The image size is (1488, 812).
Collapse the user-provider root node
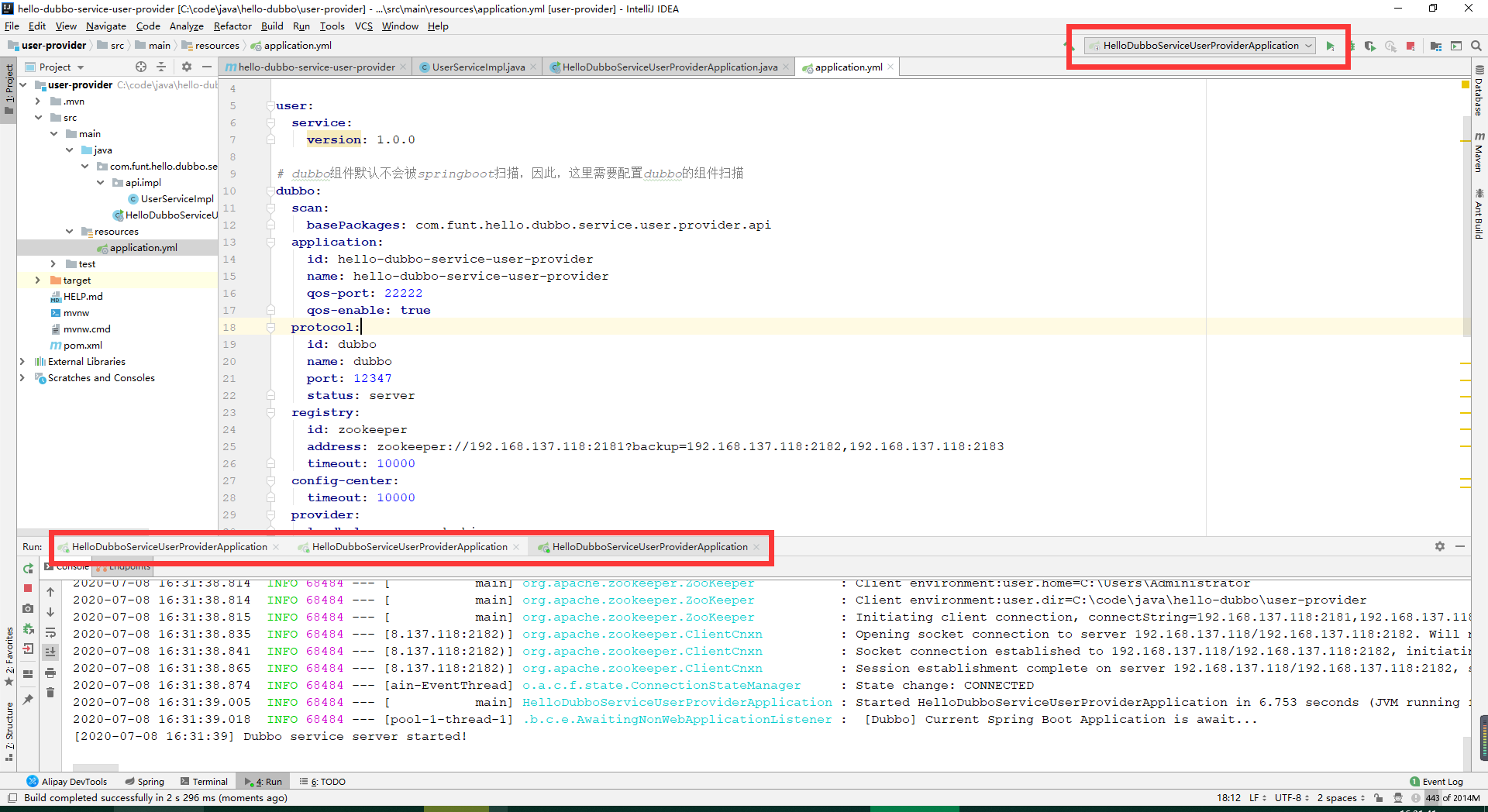(23, 84)
